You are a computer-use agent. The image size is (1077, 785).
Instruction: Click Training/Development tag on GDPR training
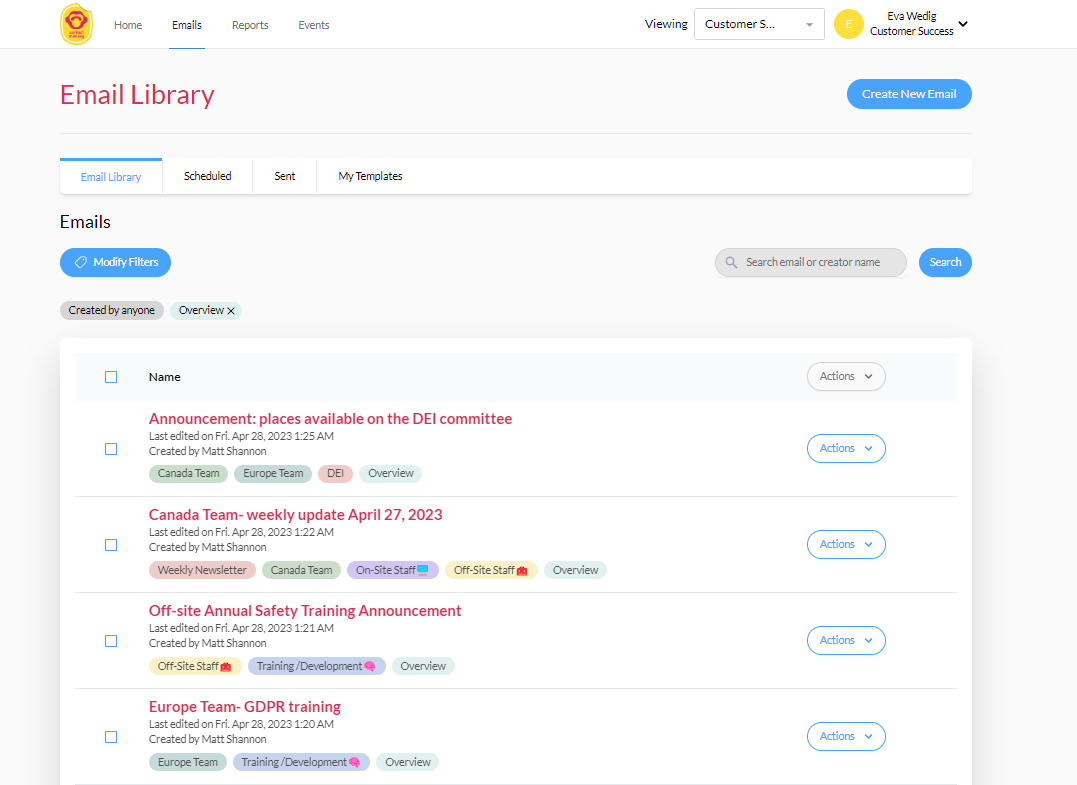pyautogui.click(x=301, y=762)
